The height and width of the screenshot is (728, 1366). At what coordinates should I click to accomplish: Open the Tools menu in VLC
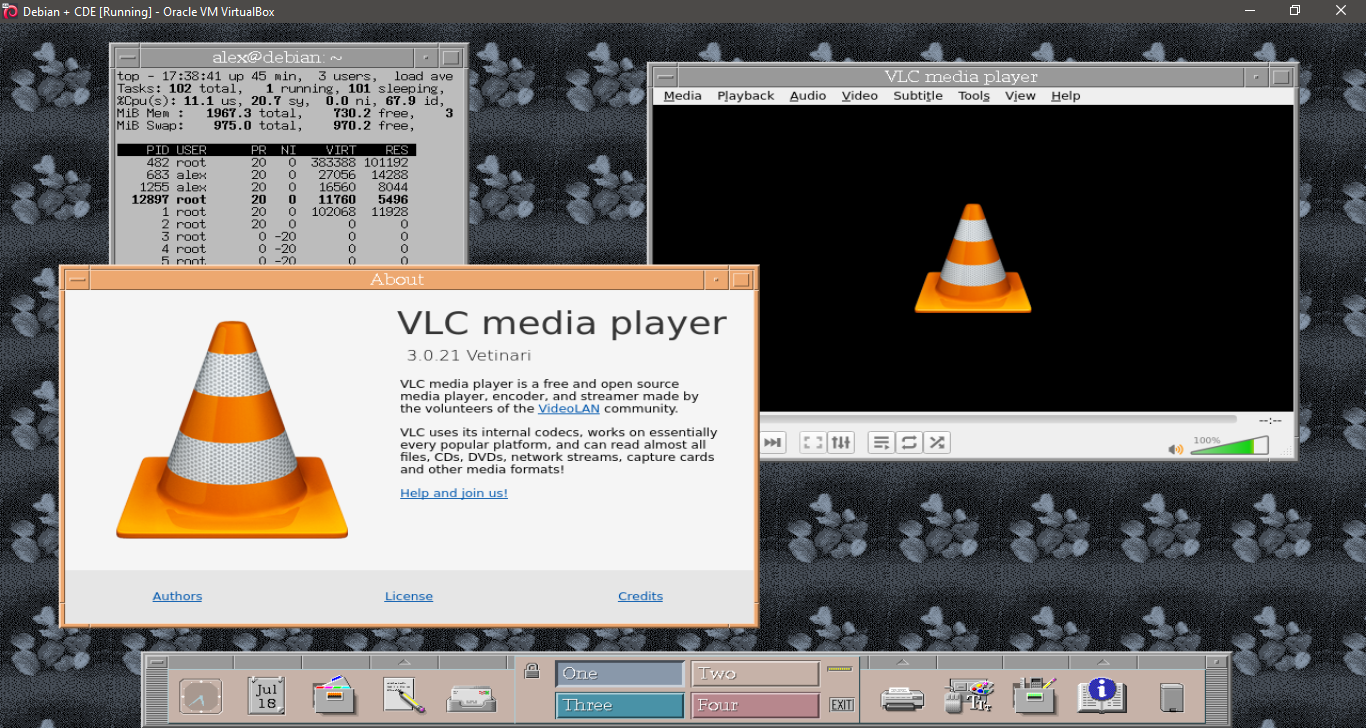tap(973, 96)
